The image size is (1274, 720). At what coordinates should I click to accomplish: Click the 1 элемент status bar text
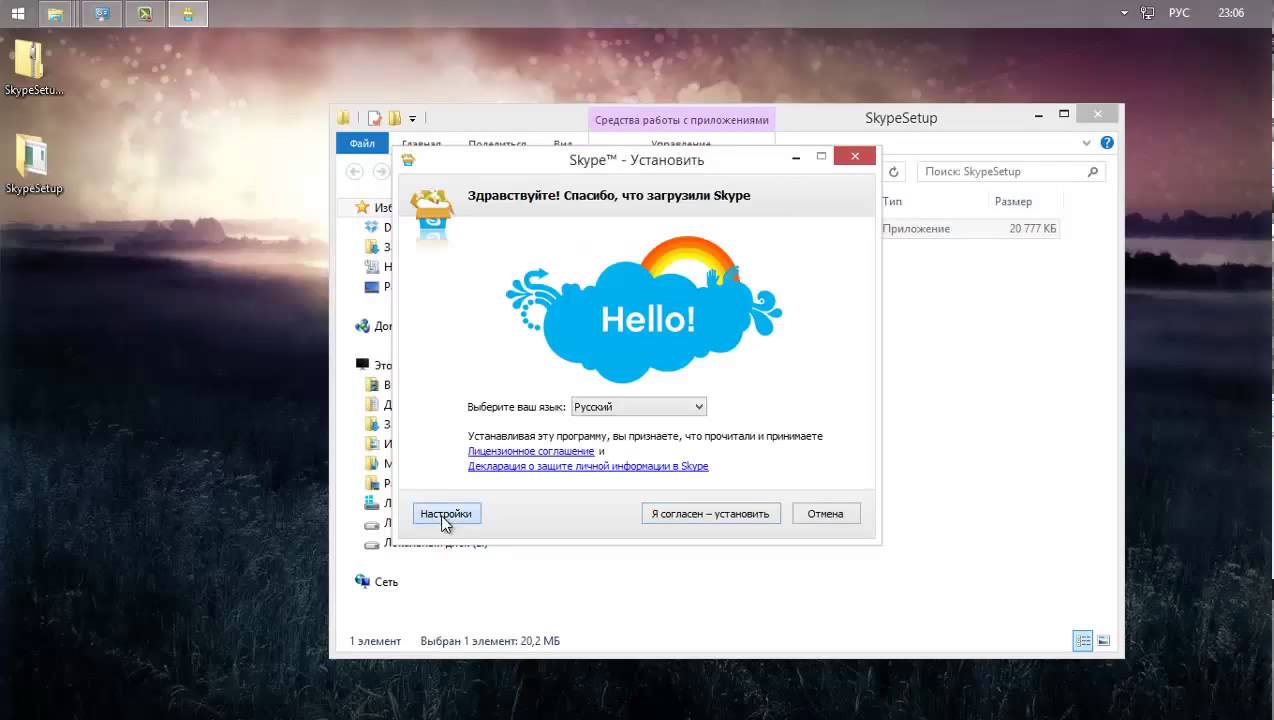375,641
